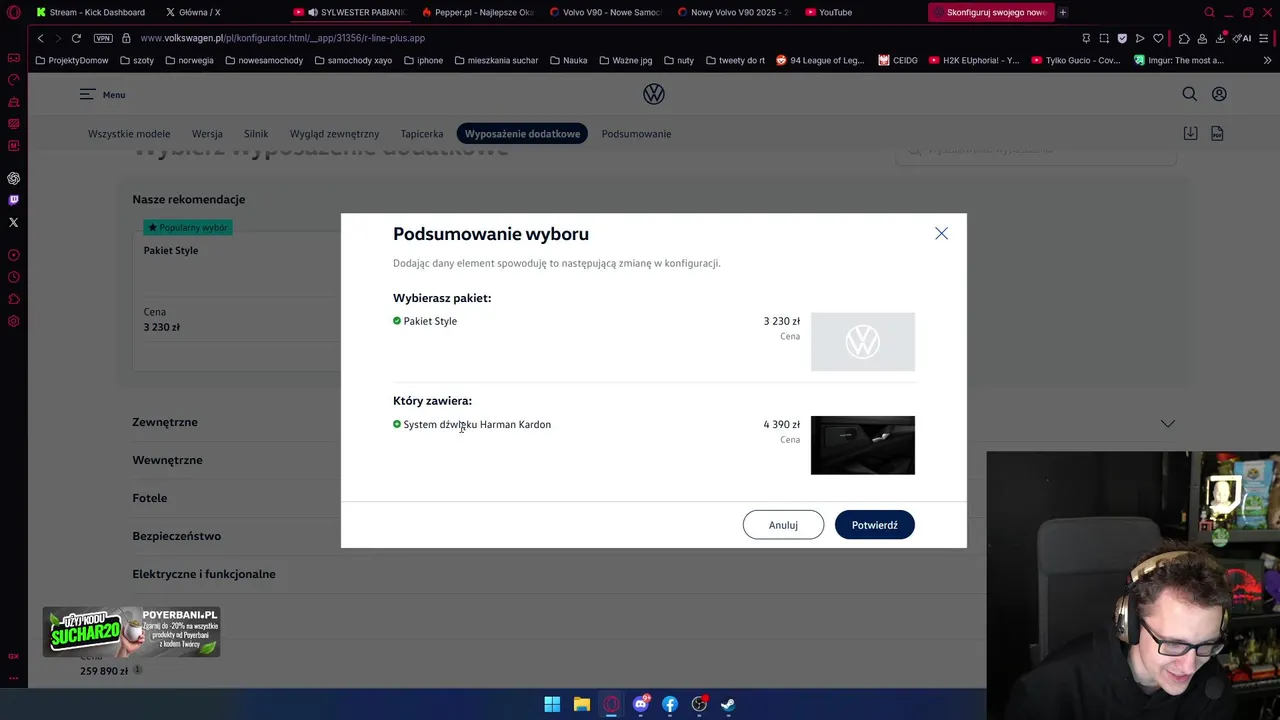
Task: Click the address bar URL field
Action: (x=600, y=38)
